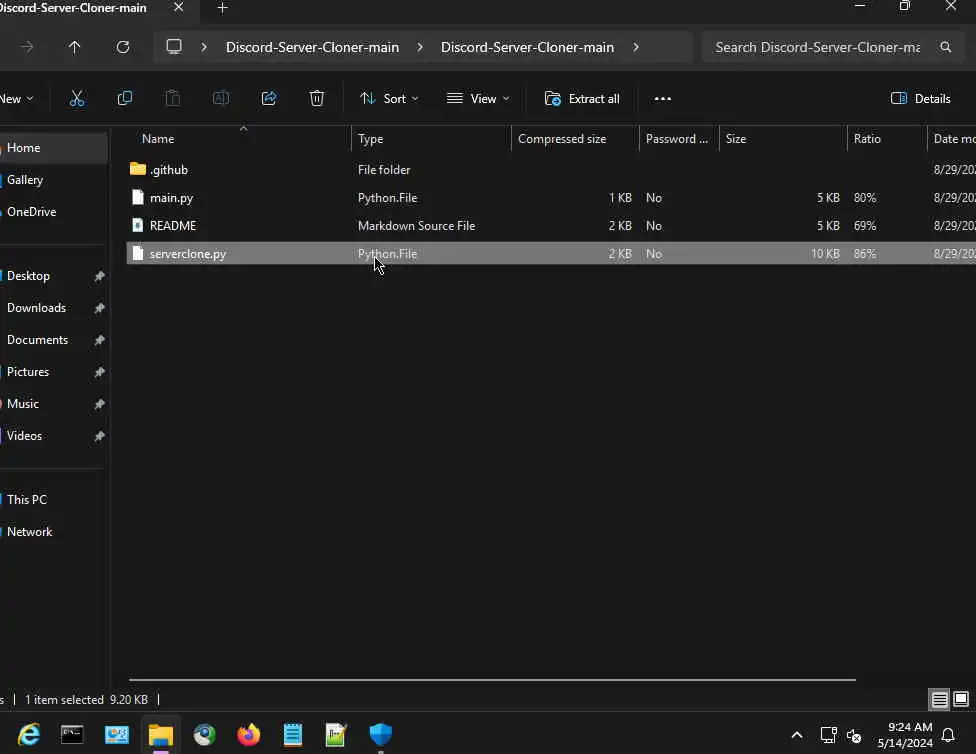Viewport: 976px width, 754px height.
Task: Open the See more three-dots menu
Action: (x=663, y=98)
